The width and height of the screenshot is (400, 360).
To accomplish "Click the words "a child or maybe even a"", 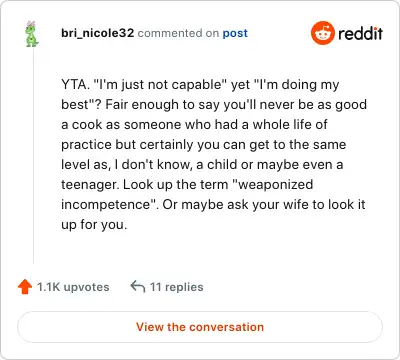I will coord(270,165).
